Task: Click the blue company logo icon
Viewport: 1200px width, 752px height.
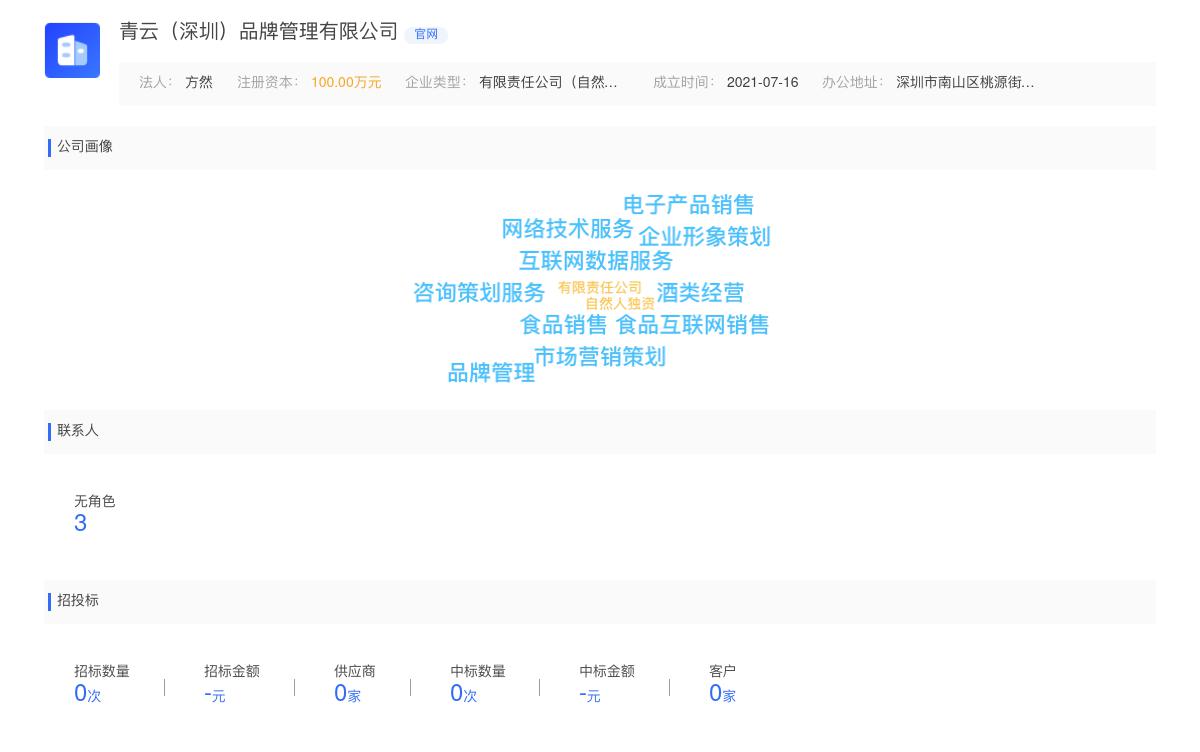Action: (72, 50)
